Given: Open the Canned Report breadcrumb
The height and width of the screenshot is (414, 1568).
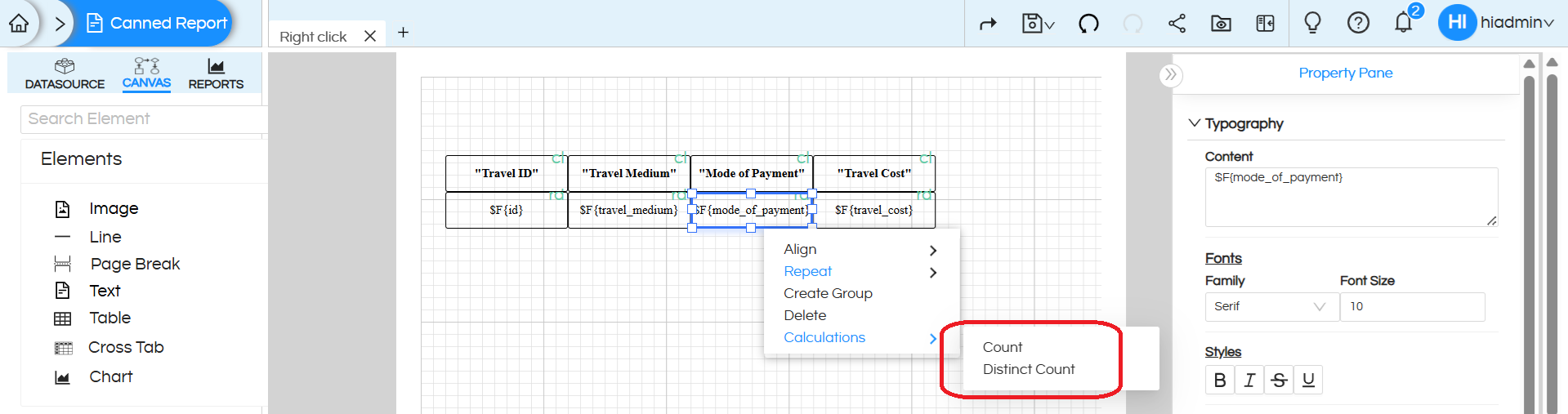Looking at the screenshot, I should [157, 23].
